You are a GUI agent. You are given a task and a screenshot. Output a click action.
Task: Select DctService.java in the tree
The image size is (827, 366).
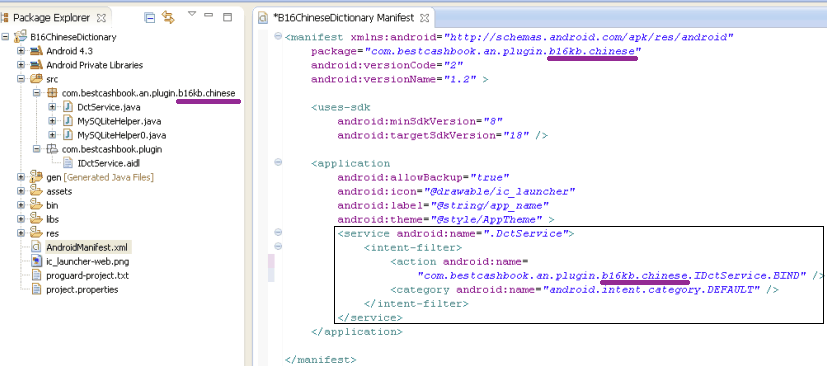pos(108,107)
